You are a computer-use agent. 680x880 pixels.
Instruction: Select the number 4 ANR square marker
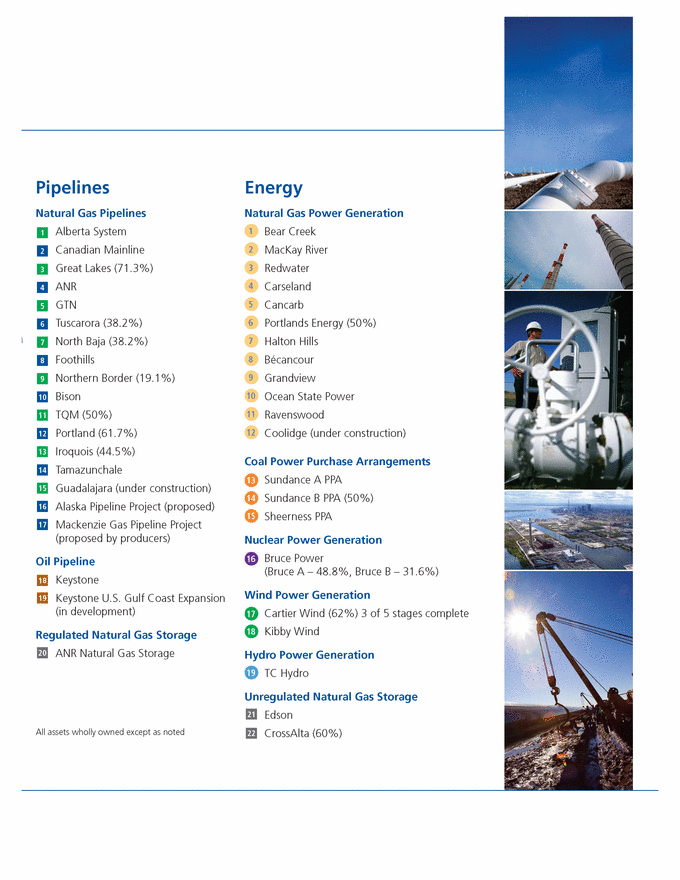click(42, 287)
